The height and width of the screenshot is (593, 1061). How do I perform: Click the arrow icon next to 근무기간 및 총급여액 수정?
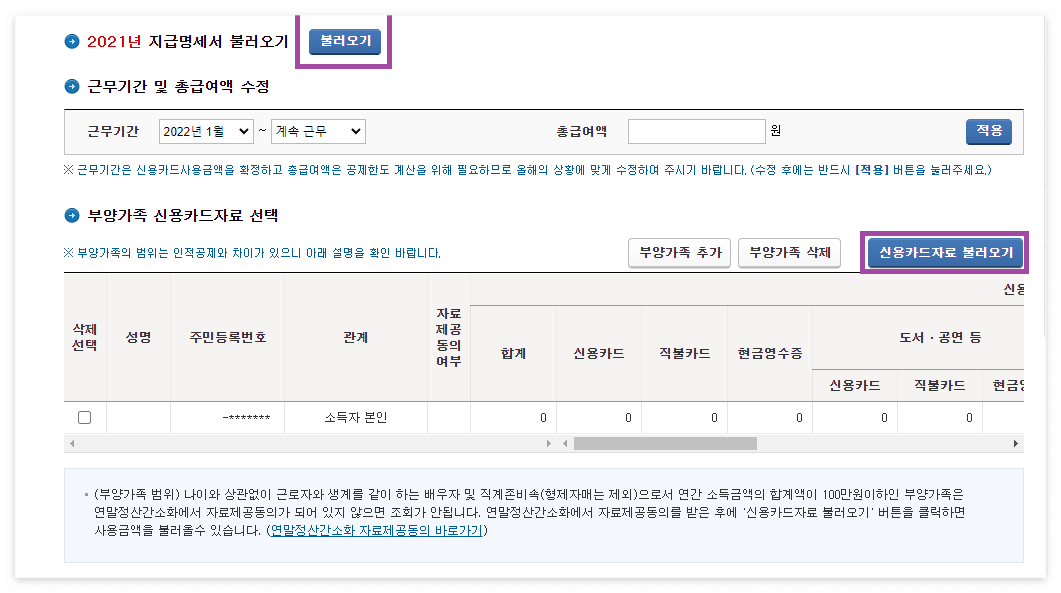[70, 87]
